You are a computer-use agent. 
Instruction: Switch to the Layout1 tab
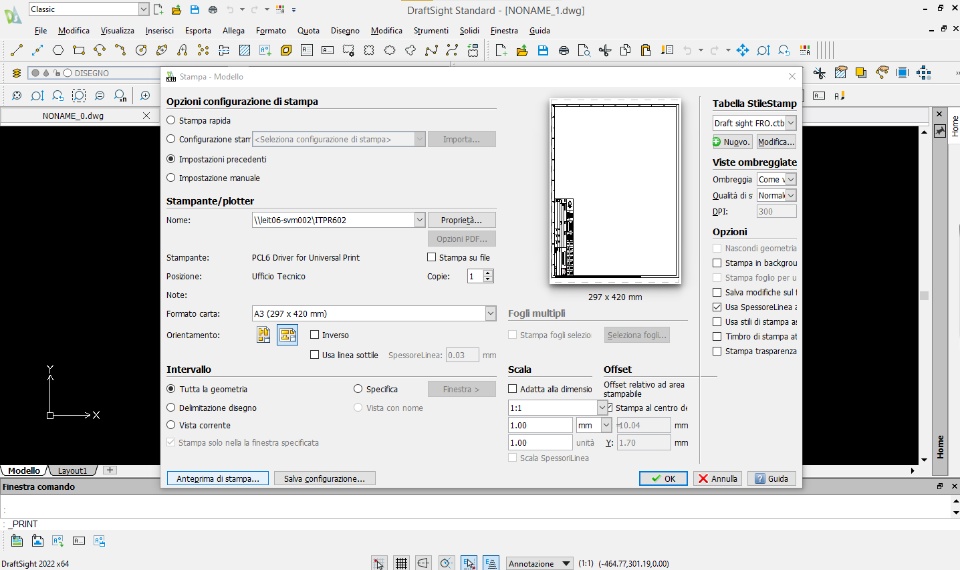(x=72, y=471)
